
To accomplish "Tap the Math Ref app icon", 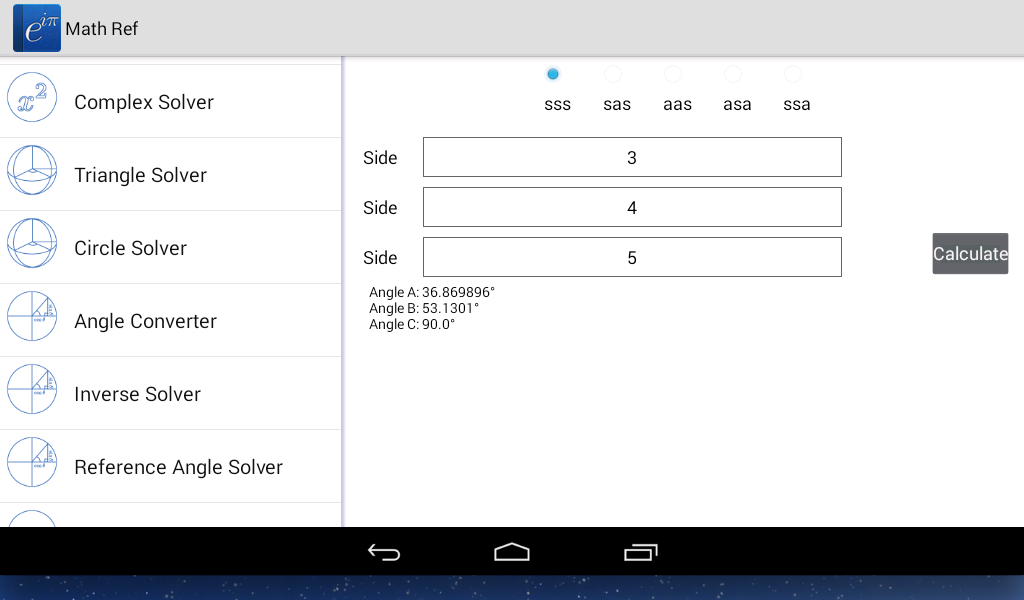I will [x=36, y=28].
